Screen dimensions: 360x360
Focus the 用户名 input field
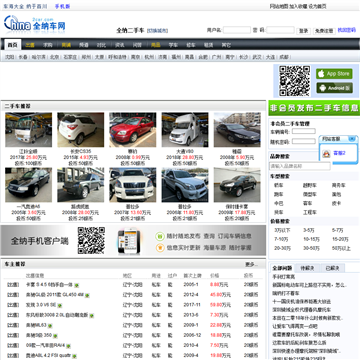pos(237,30)
